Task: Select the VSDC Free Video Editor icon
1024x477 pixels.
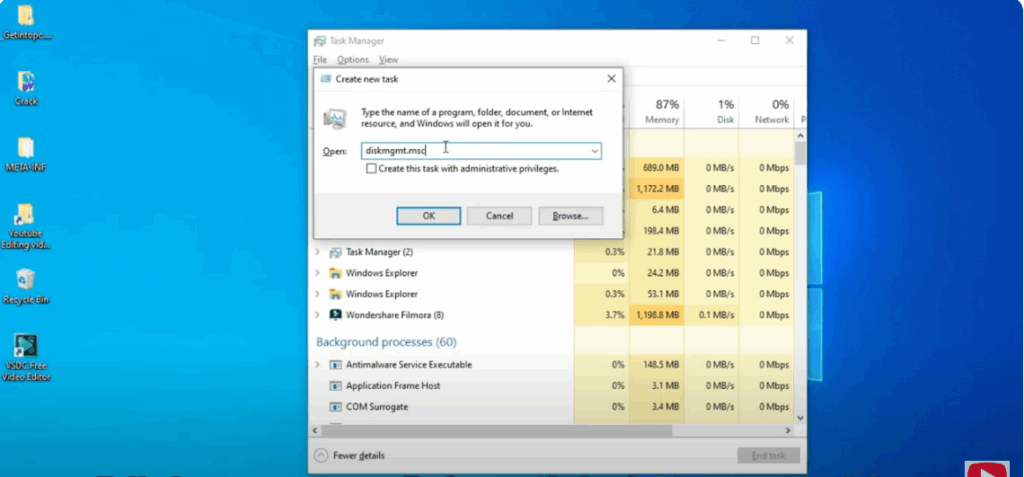Action: coord(26,347)
